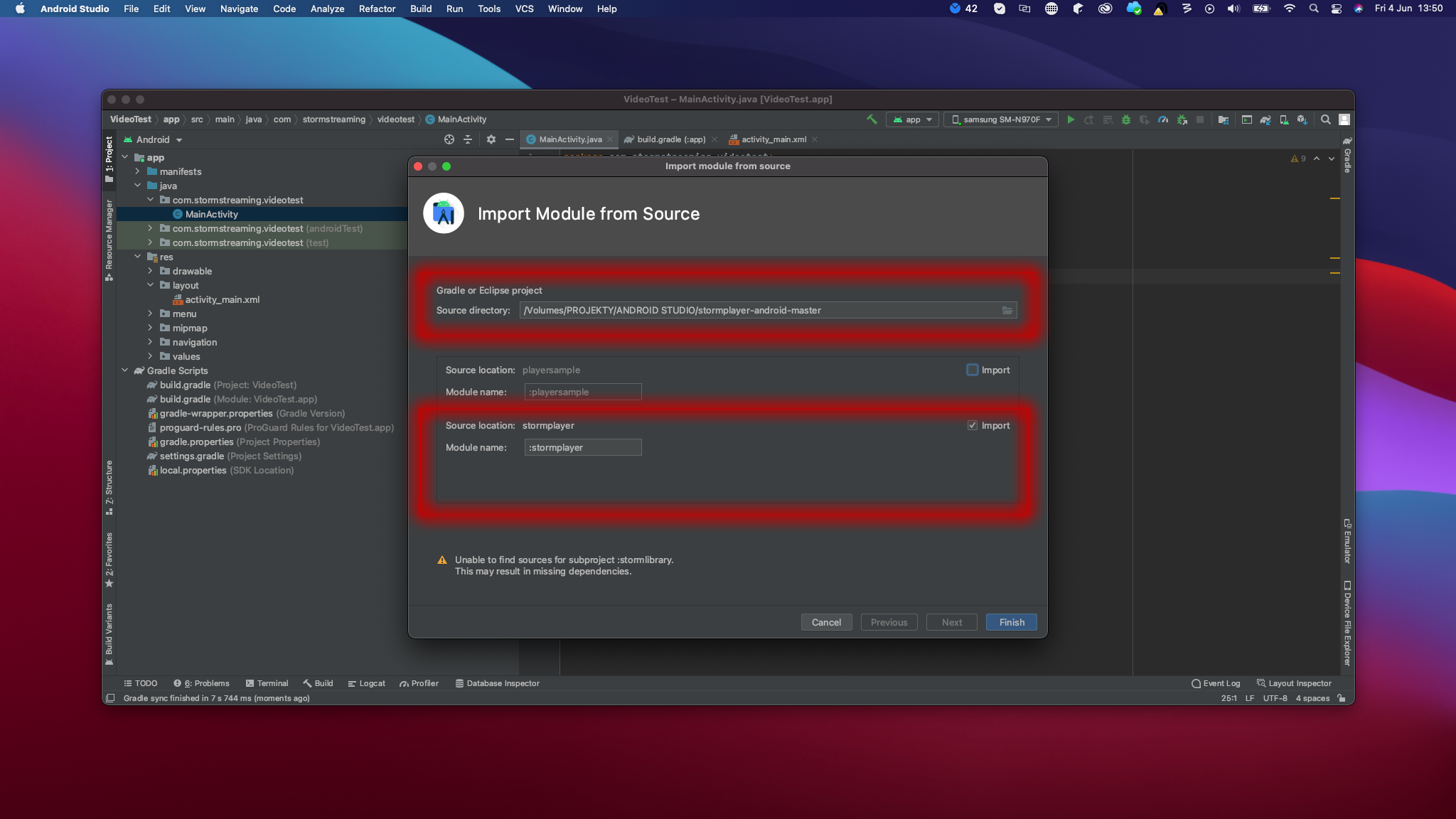Open the SDK Manager icon

1302,119
